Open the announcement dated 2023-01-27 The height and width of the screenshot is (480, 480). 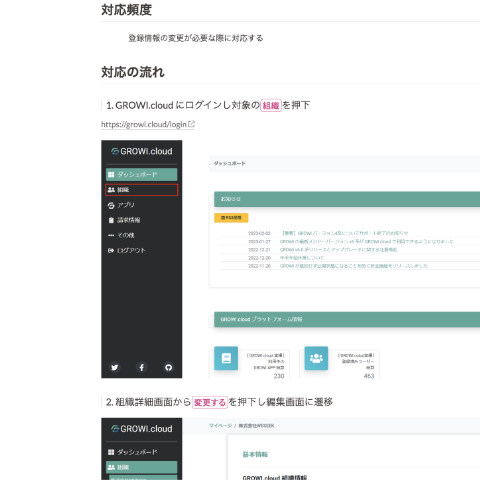coord(366,241)
